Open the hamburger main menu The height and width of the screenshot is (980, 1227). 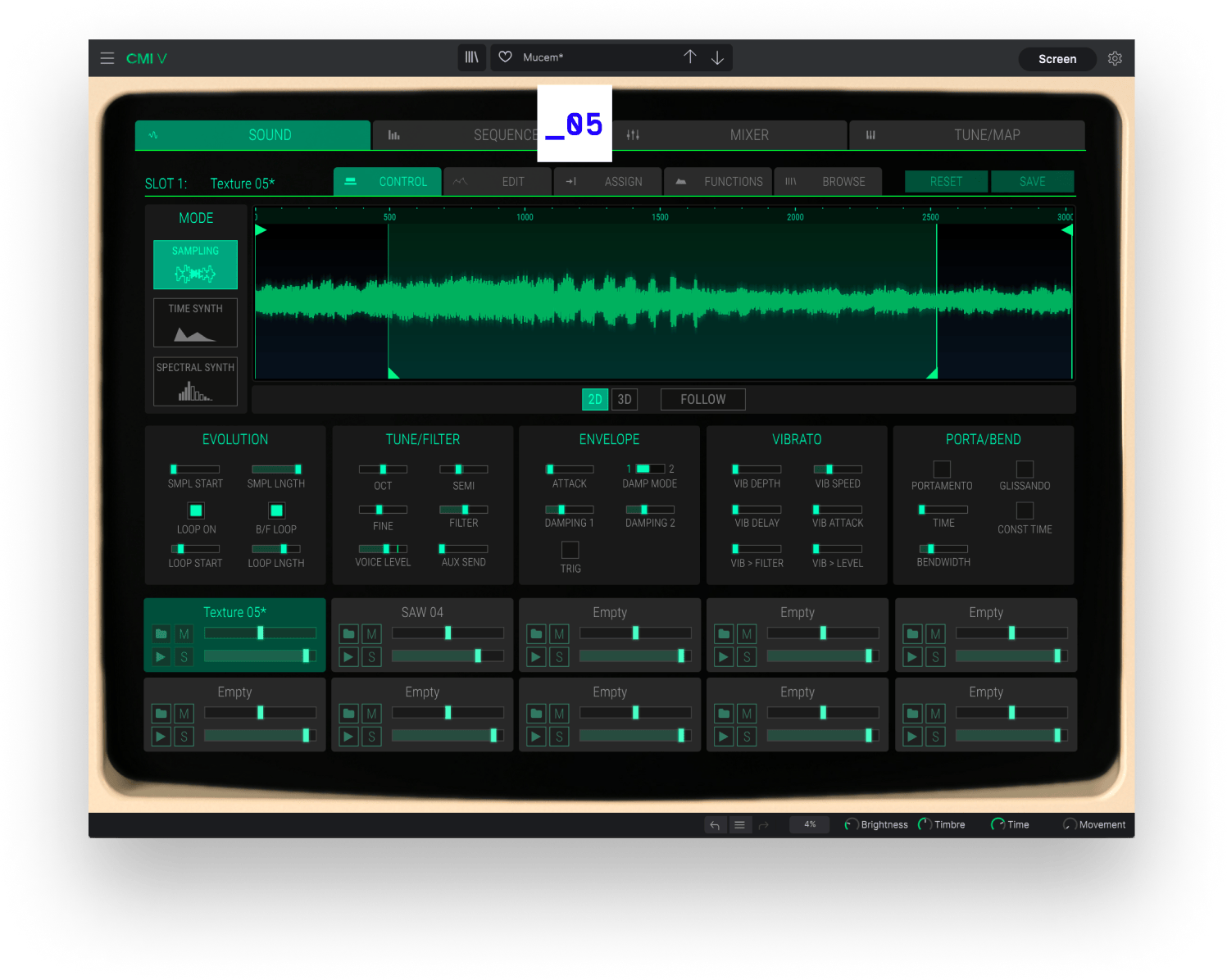click(x=107, y=58)
